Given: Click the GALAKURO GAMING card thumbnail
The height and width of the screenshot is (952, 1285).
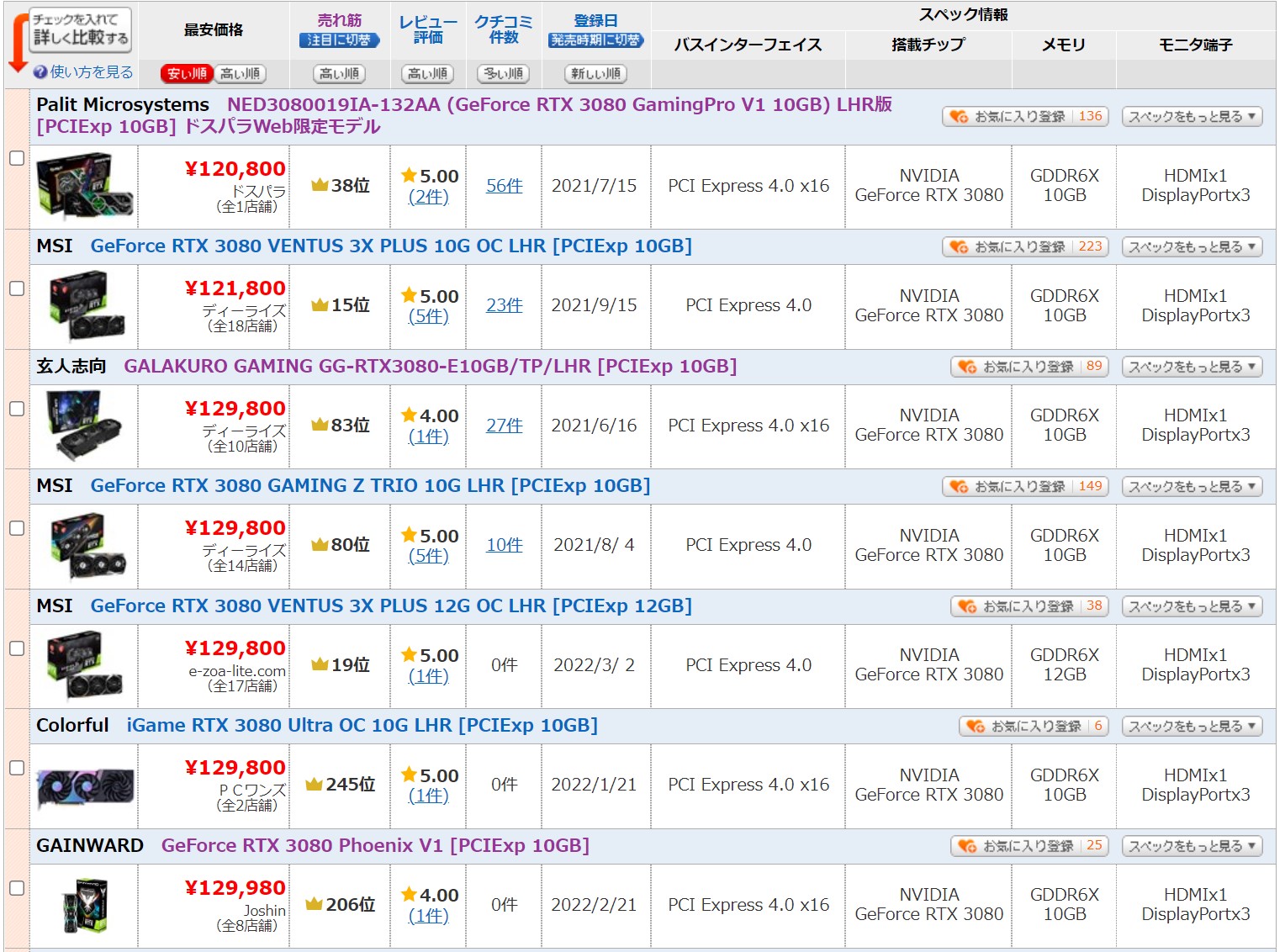Looking at the screenshot, I should [x=85, y=426].
